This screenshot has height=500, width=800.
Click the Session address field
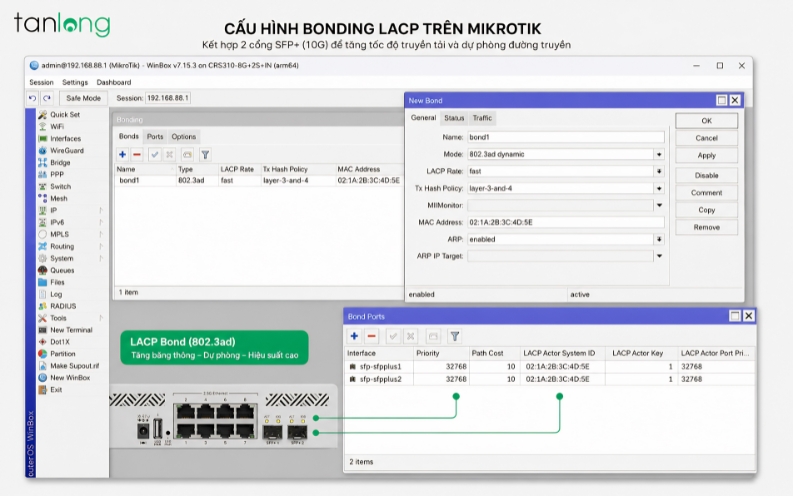tap(169, 98)
